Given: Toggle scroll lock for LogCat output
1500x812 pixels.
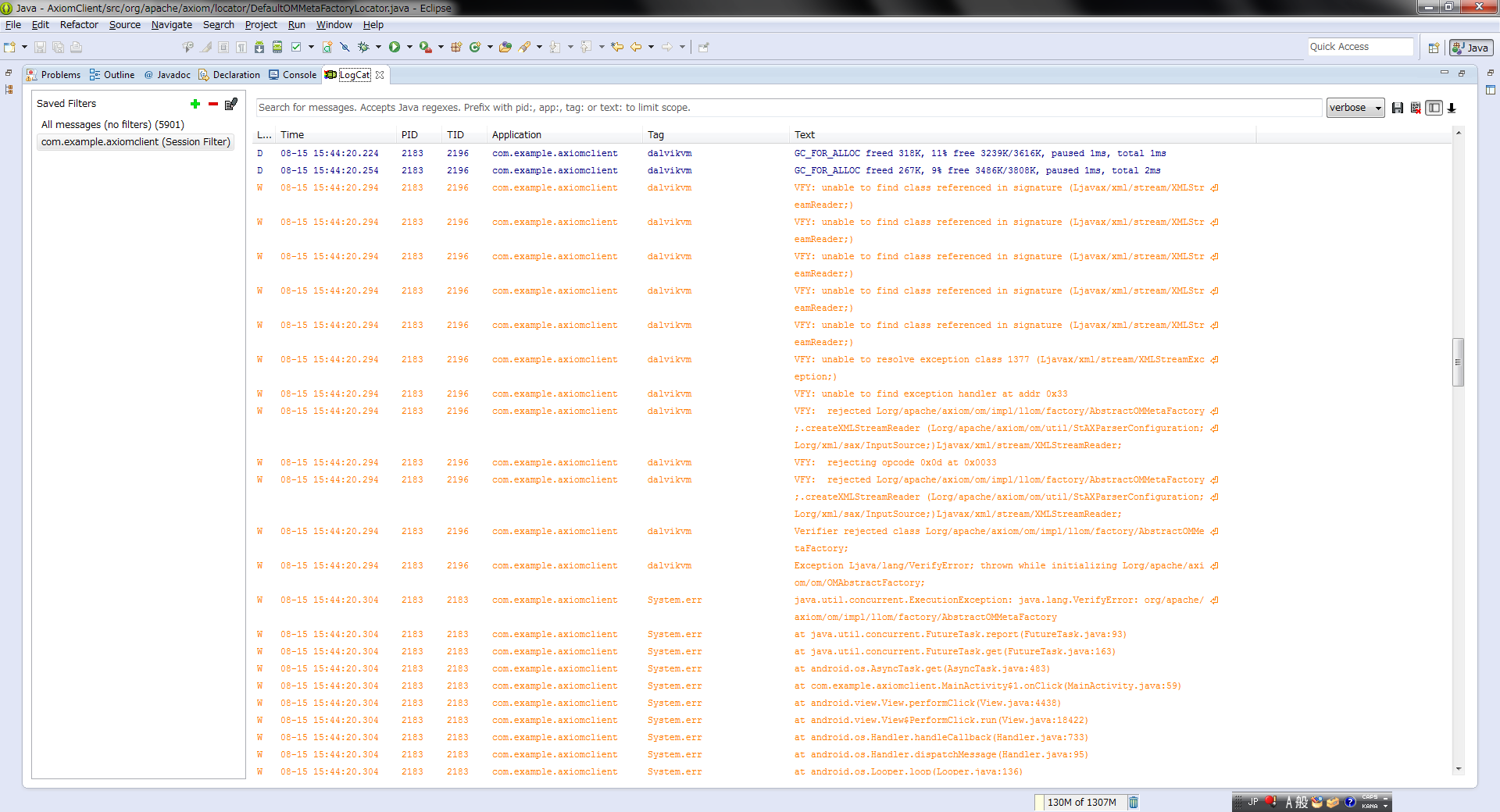Looking at the screenshot, I should tap(1452, 108).
